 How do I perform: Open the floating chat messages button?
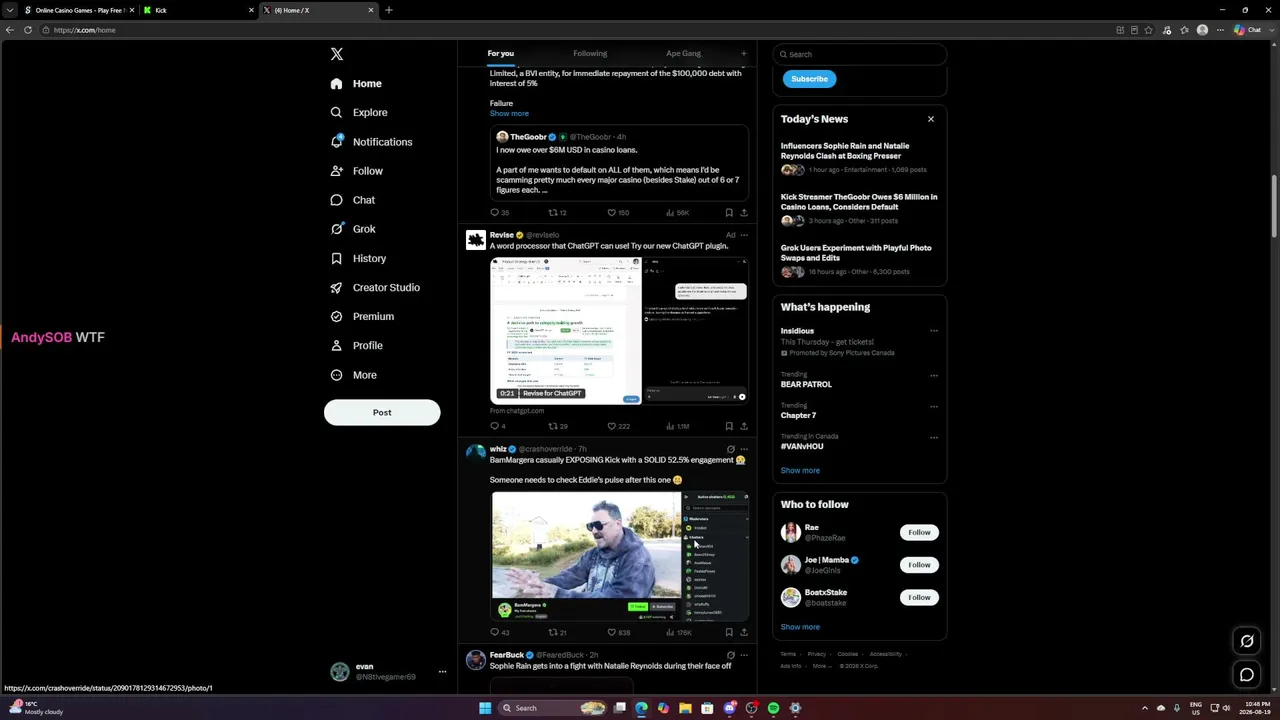[1247, 675]
